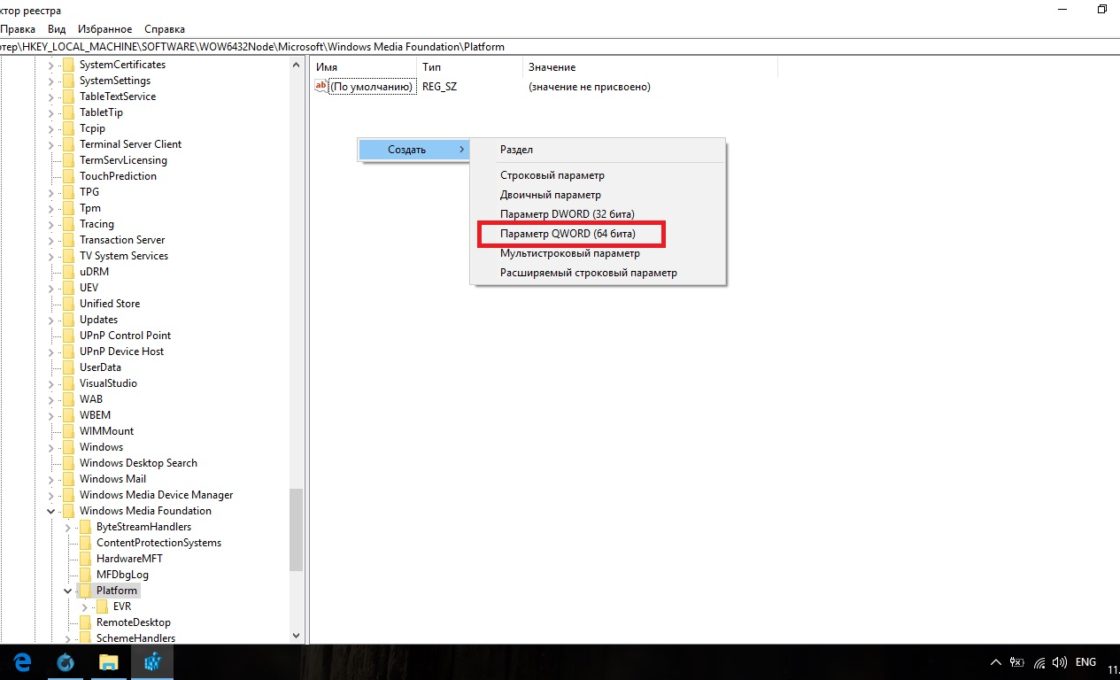This screenshot has width=1120, height=680.
Task: Choose Расширяемый строковый параметр
Action: click(x=597, y=273)
